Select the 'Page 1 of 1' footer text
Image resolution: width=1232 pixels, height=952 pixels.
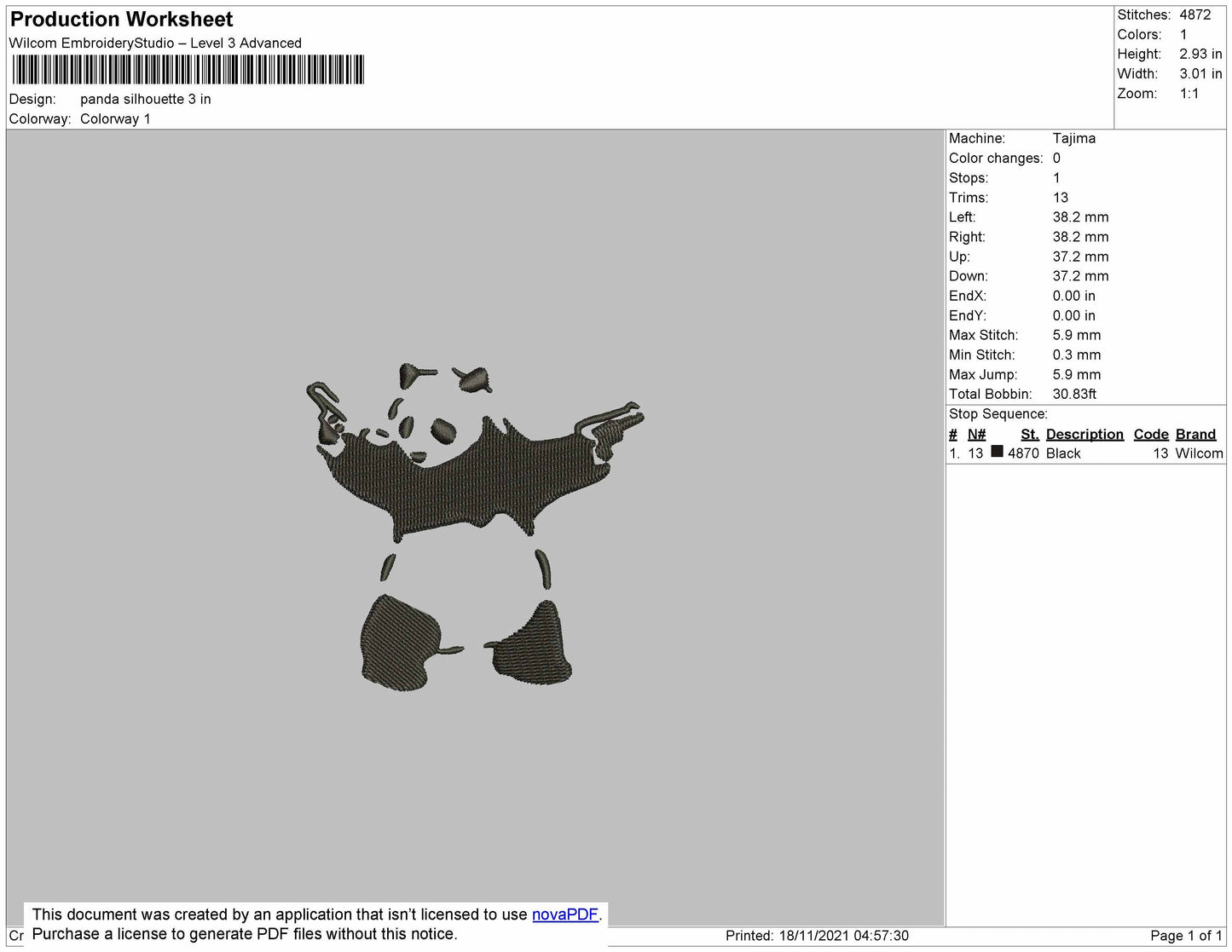pyautogui.click(x=1187, y=936)
